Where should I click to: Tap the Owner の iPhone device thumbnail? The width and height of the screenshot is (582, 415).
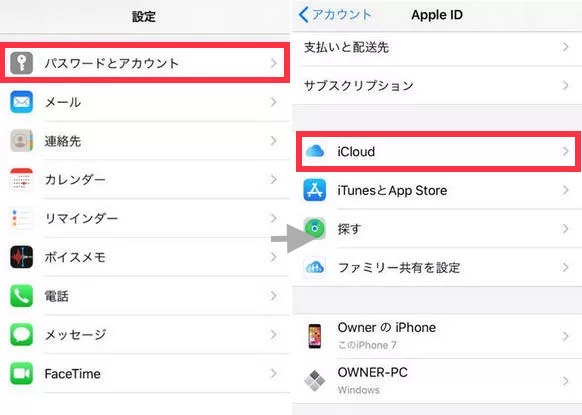point(315,336)
